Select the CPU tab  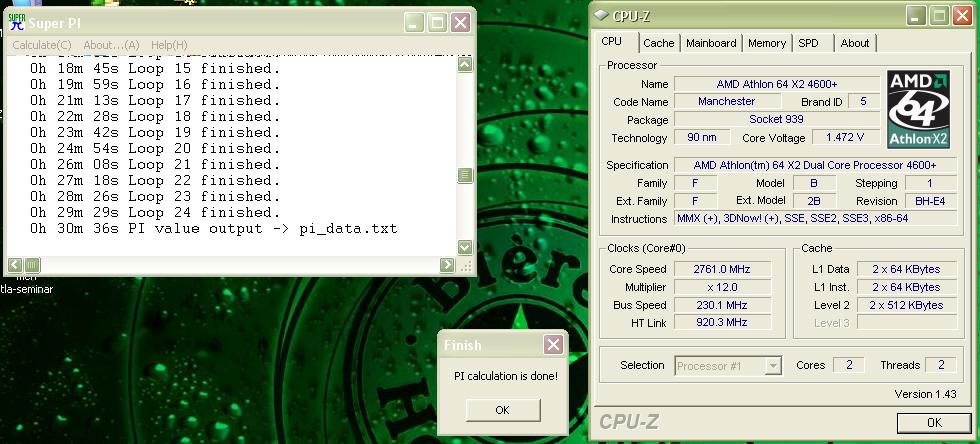(x=612, y=42)
